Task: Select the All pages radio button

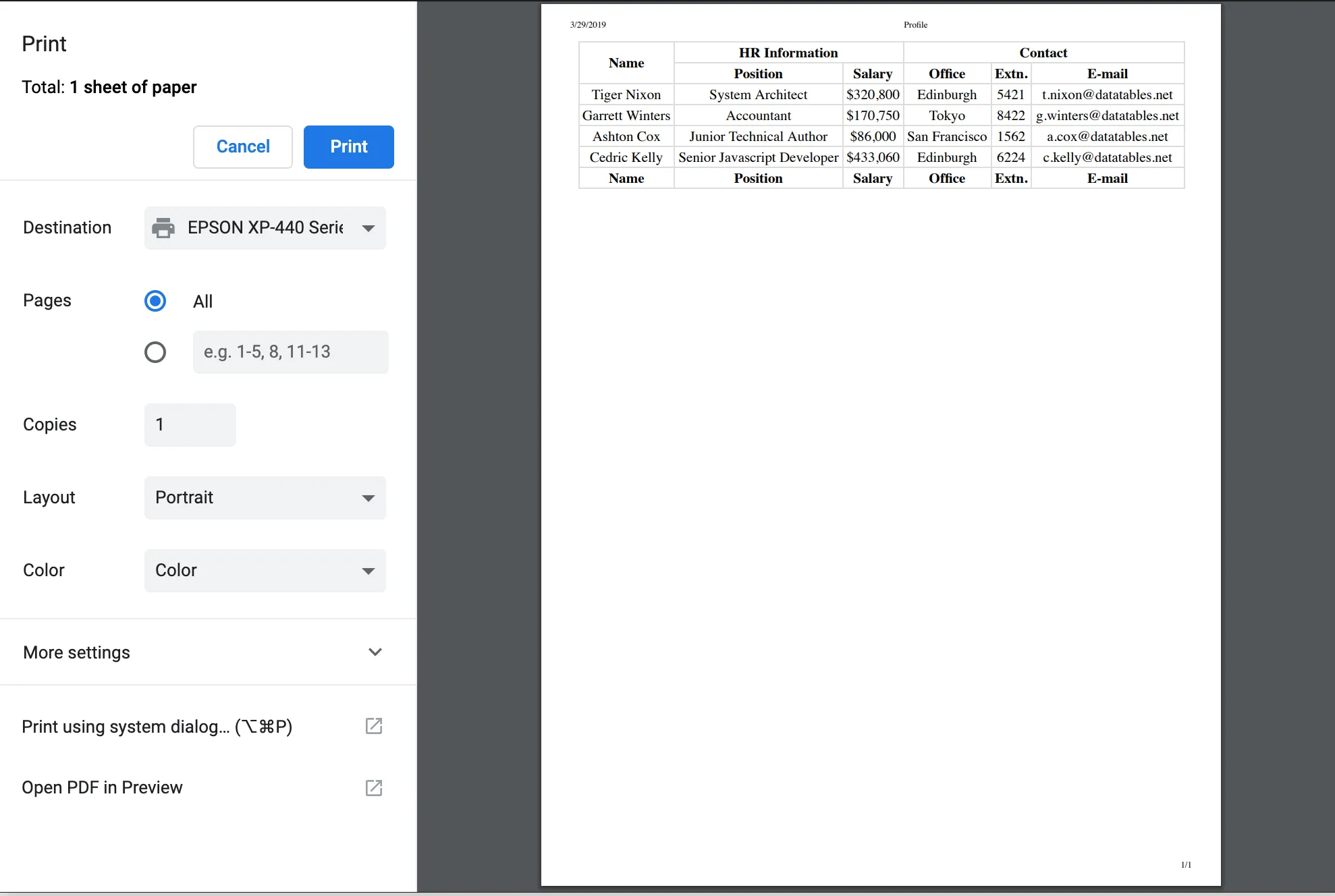Action: point(155,301)
